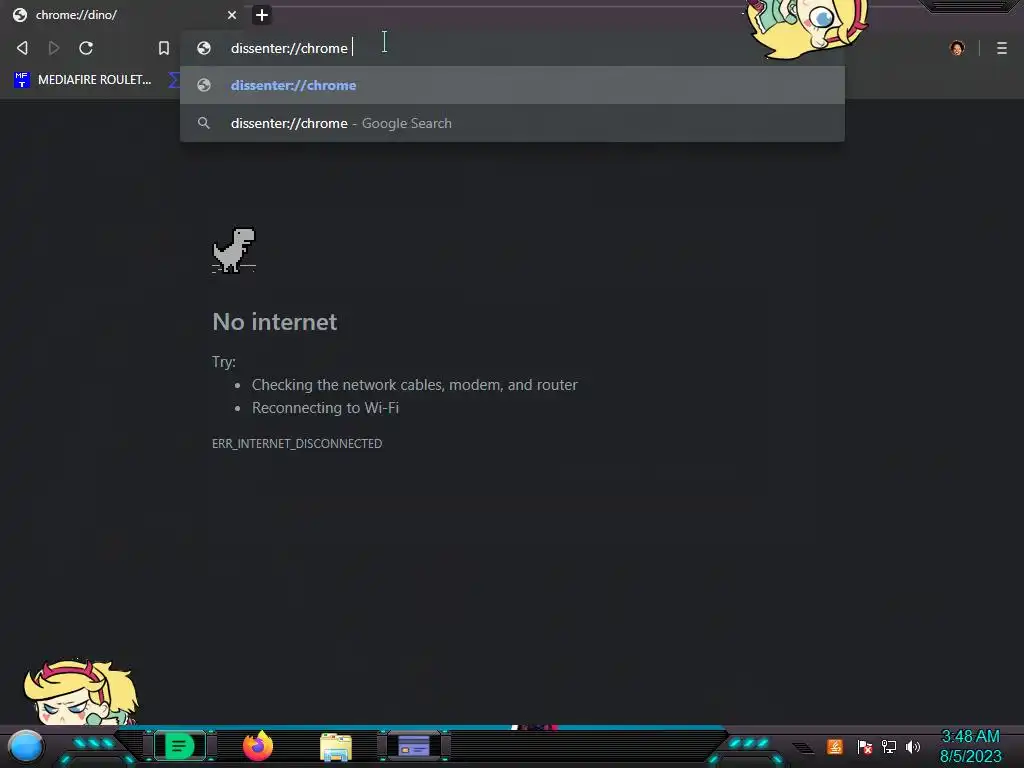Launch Firefox from the taskbar
1024x768 pixels.
click(257, 746)
